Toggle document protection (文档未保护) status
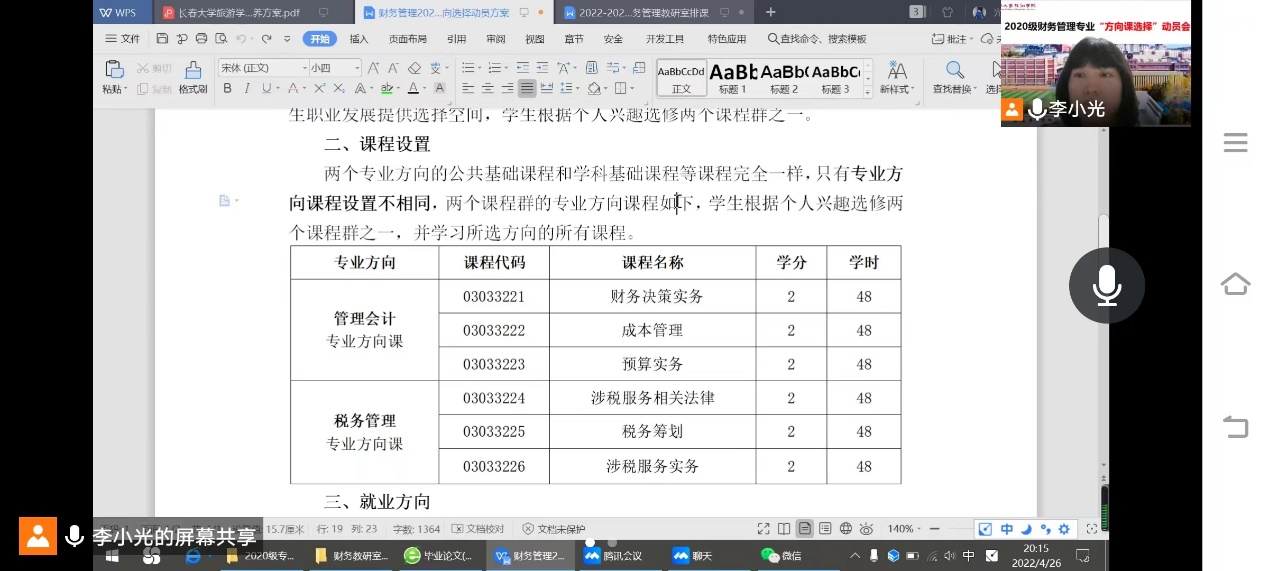The width and height of the screenshot is (1269, 571). tap(553, 528)
